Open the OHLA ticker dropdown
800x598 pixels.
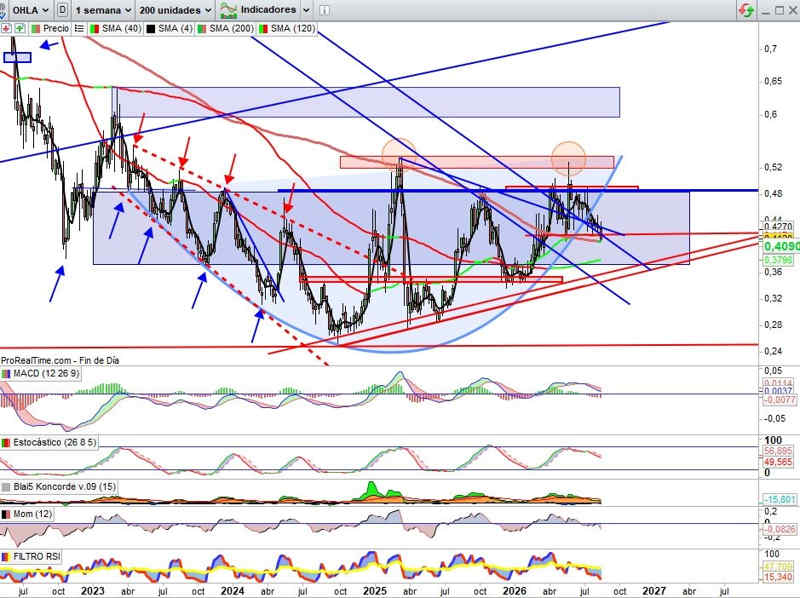30,10
